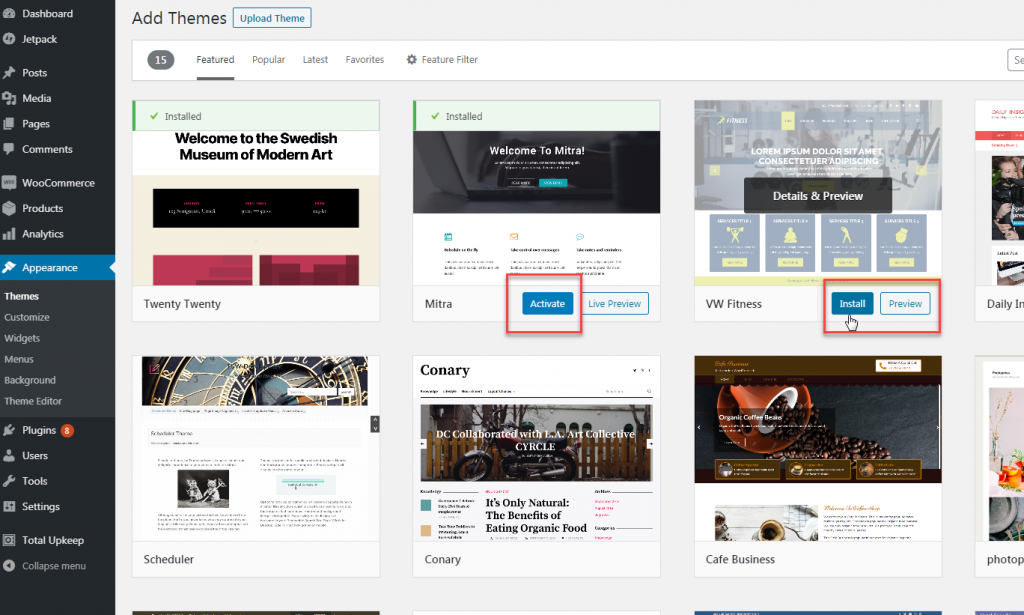1024x615 pixels.
Task: Click the Media library icon
Action: coord(8,98)
